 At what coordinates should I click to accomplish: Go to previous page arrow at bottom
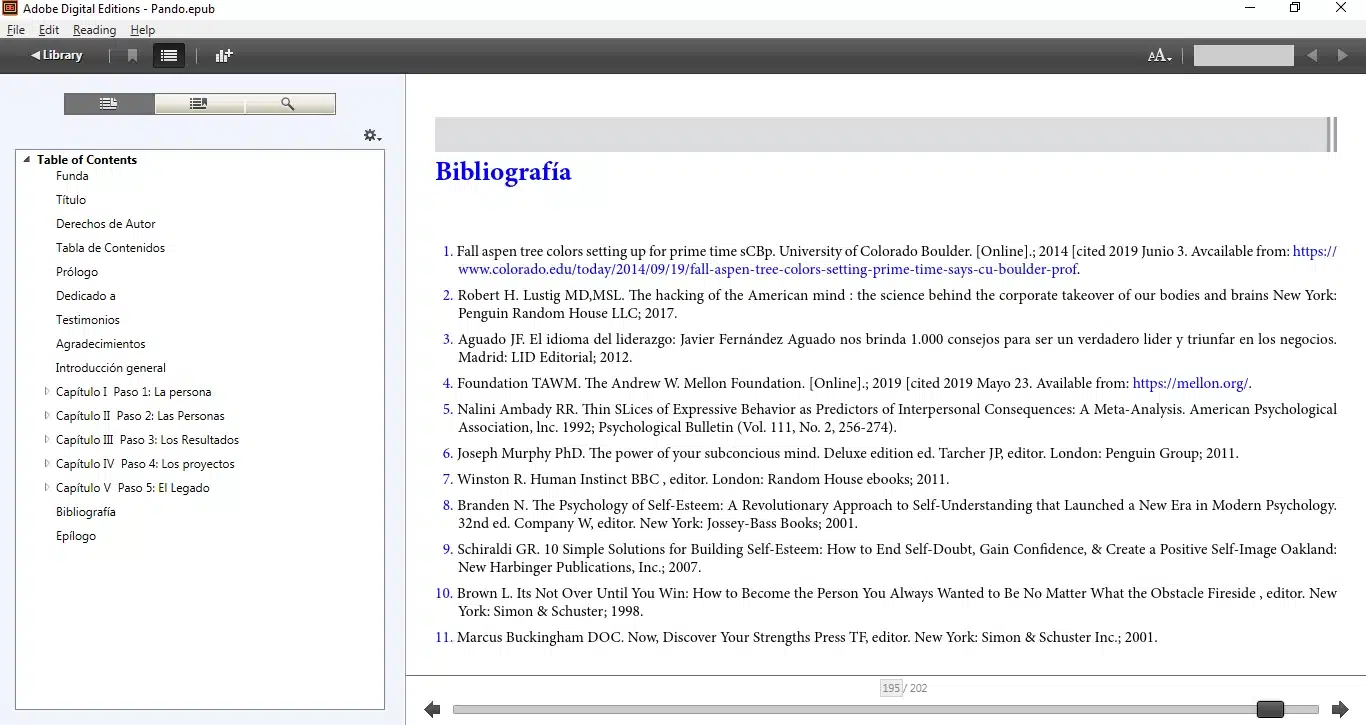tap(432, 709)
